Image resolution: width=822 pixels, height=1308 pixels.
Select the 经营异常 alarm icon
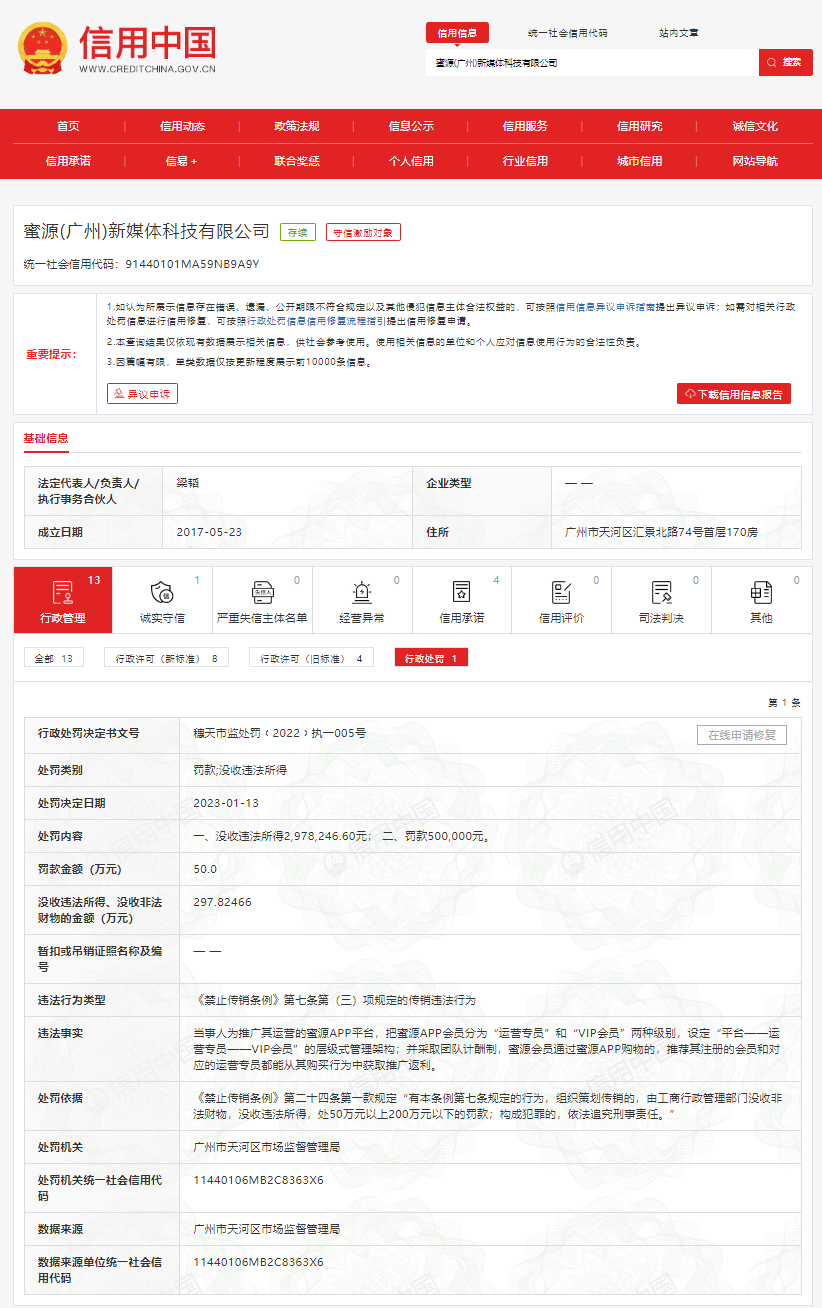coord(362,592)
